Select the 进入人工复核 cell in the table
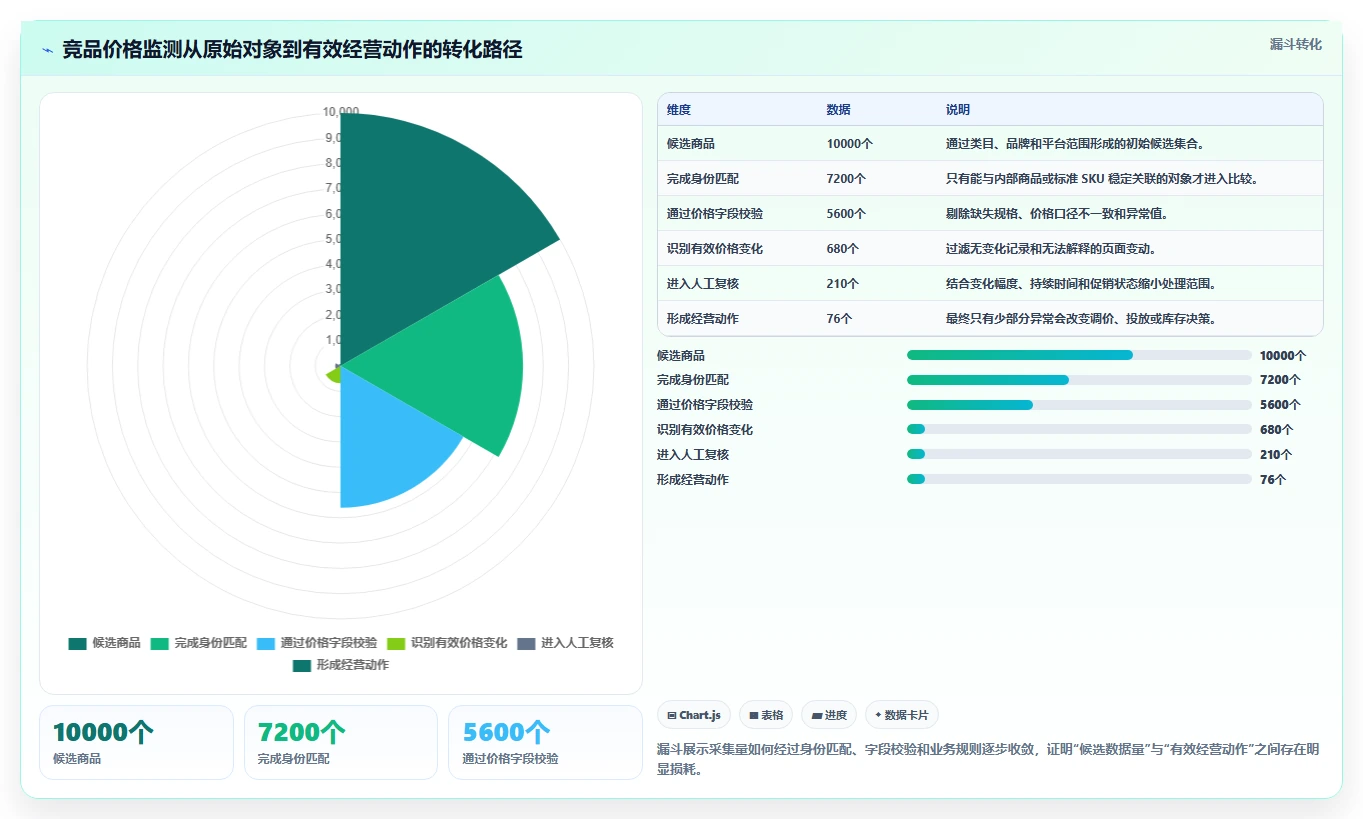 click(x=703, y=284)
